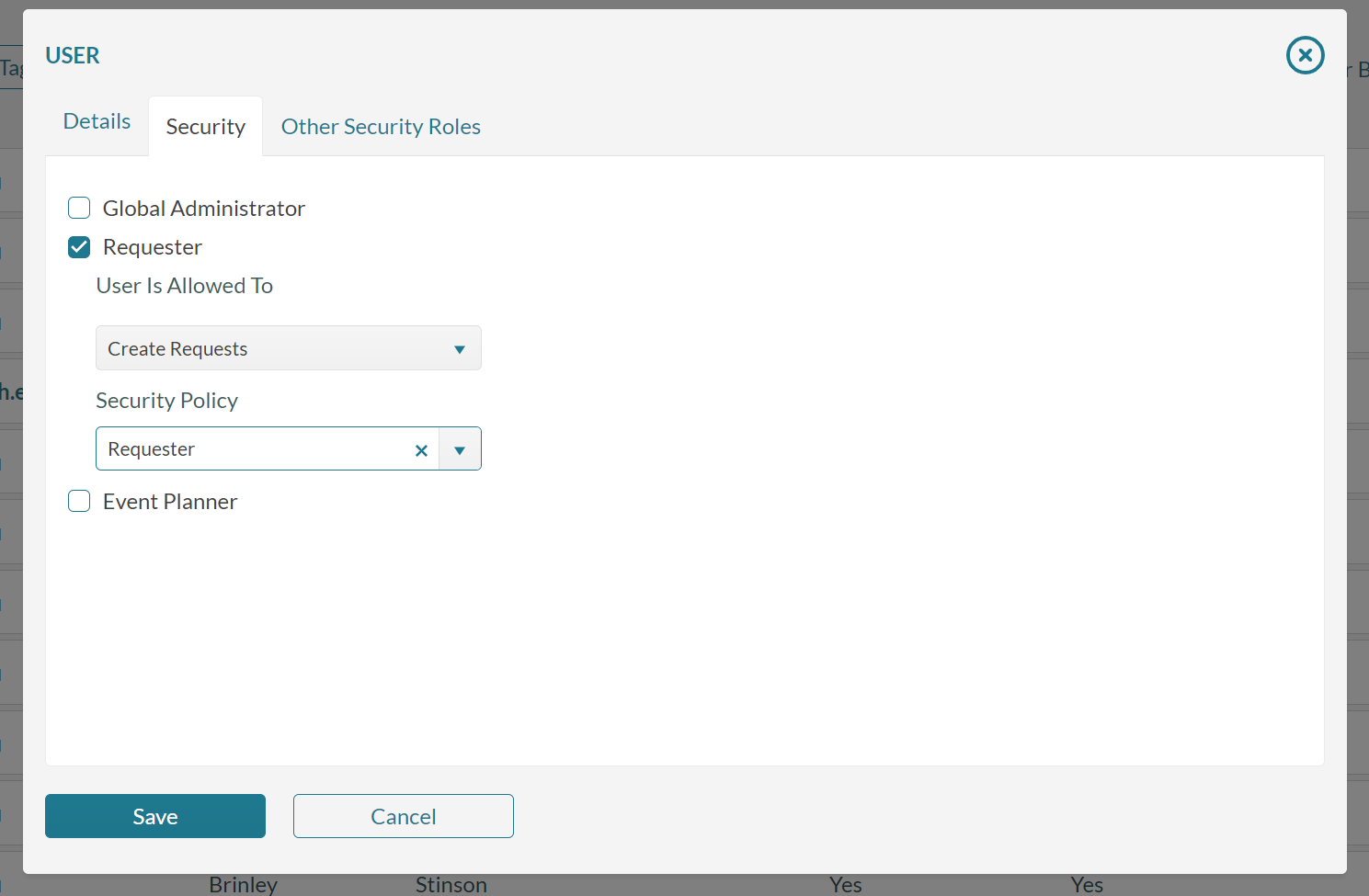
Task: Click the Stinson cell in background table
Action: (x=451, y=884)
